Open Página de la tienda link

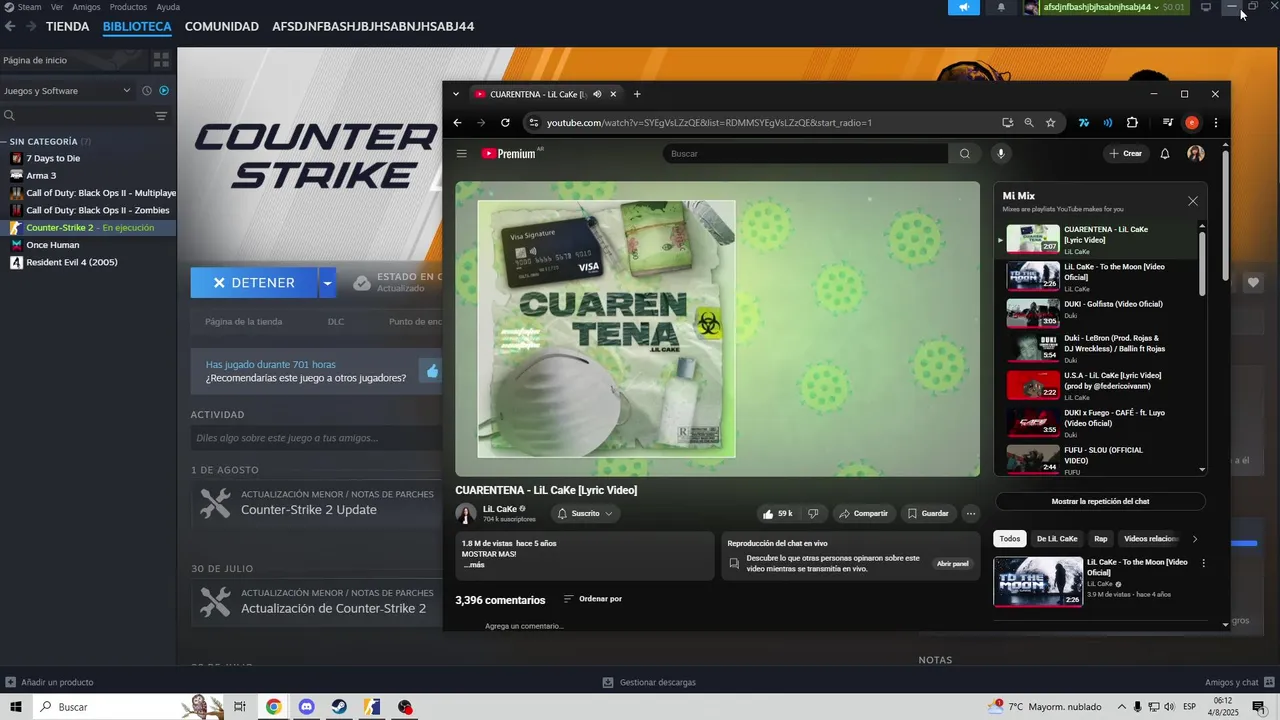tap(243, 322)
